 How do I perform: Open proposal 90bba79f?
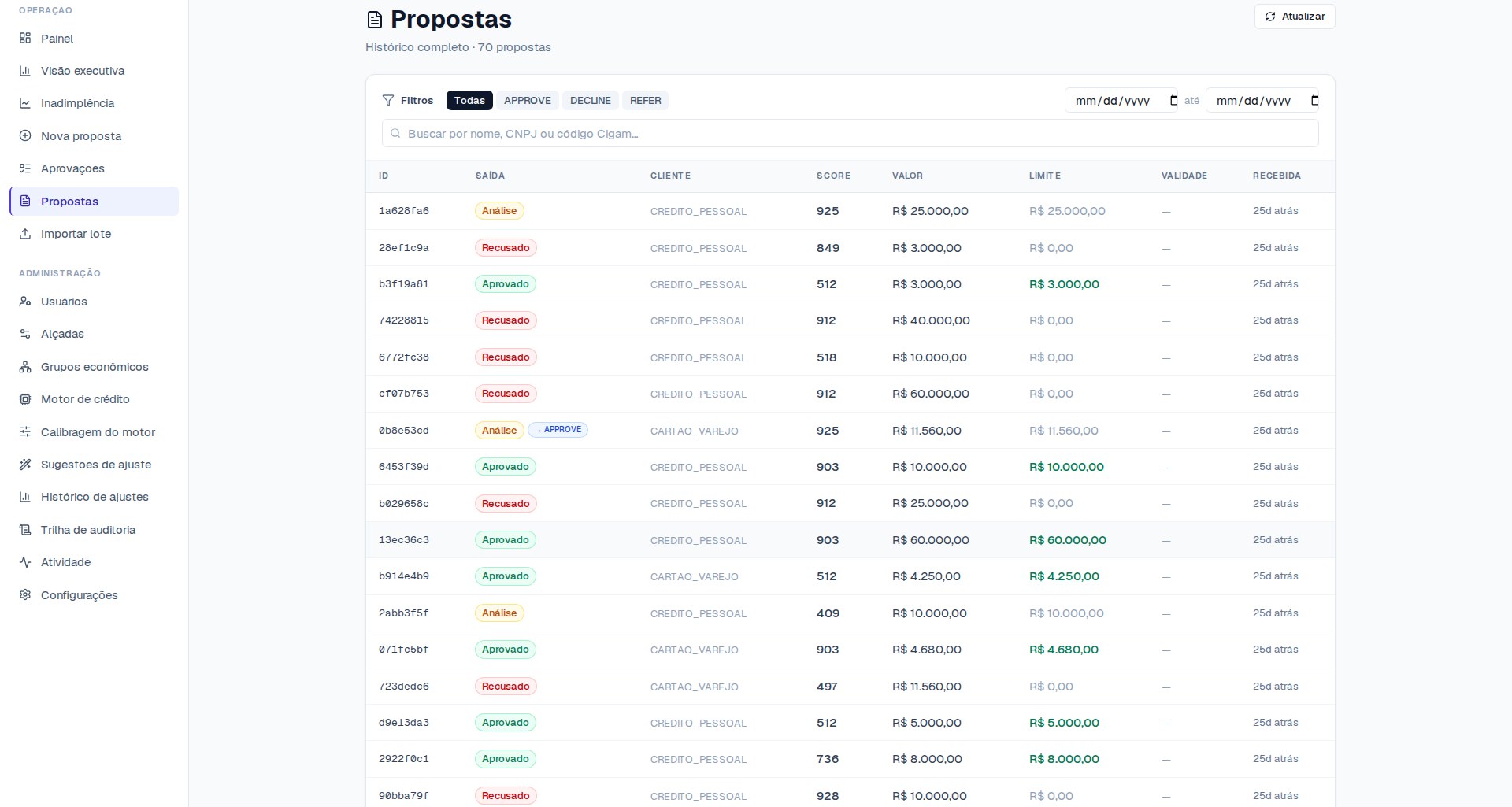(x=850, y=794)
